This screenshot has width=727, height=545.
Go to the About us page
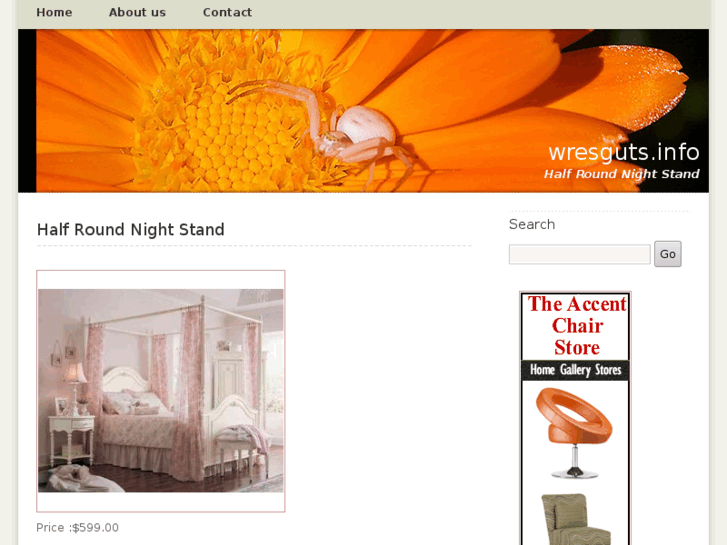(x=137, y=13)
